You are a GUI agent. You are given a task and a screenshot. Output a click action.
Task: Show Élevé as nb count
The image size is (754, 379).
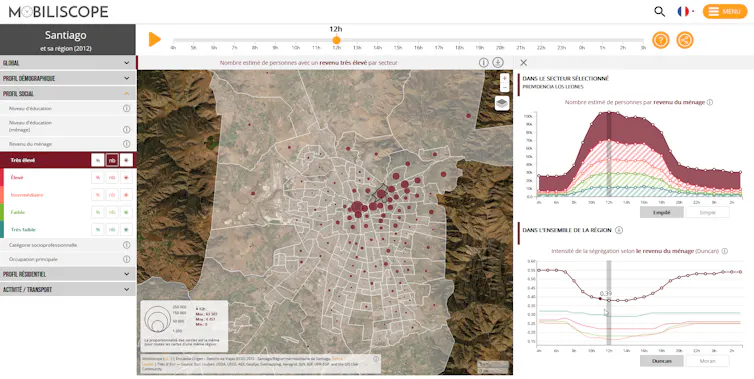pos(112,177)
